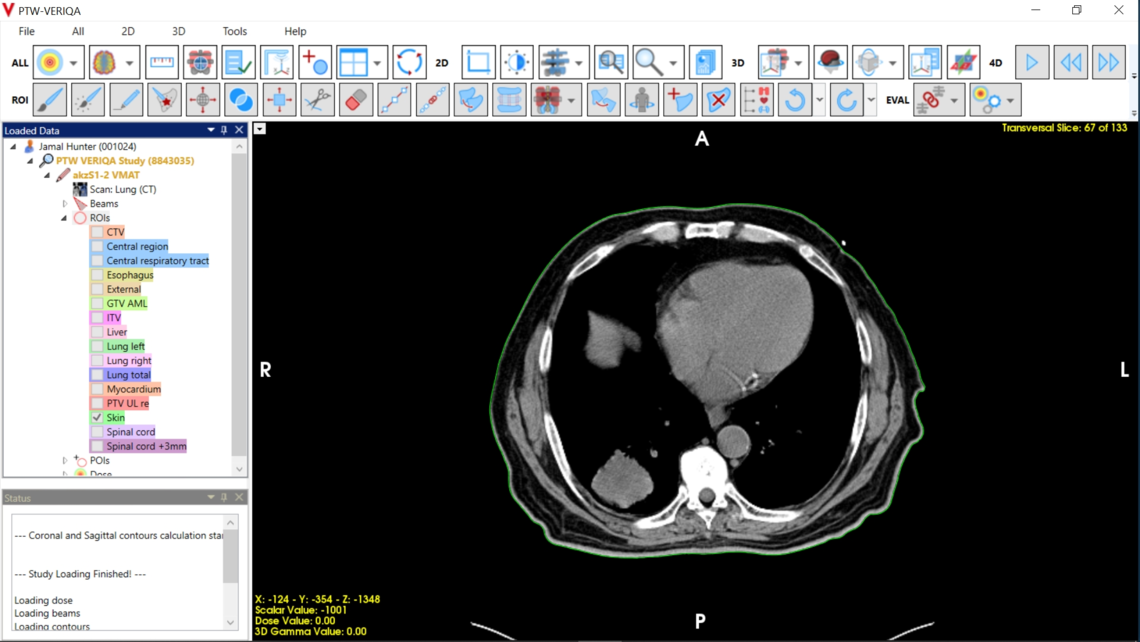Expand the Beams tree node
The height and width of the screenshot is (642, 1140).
(63, 203)
